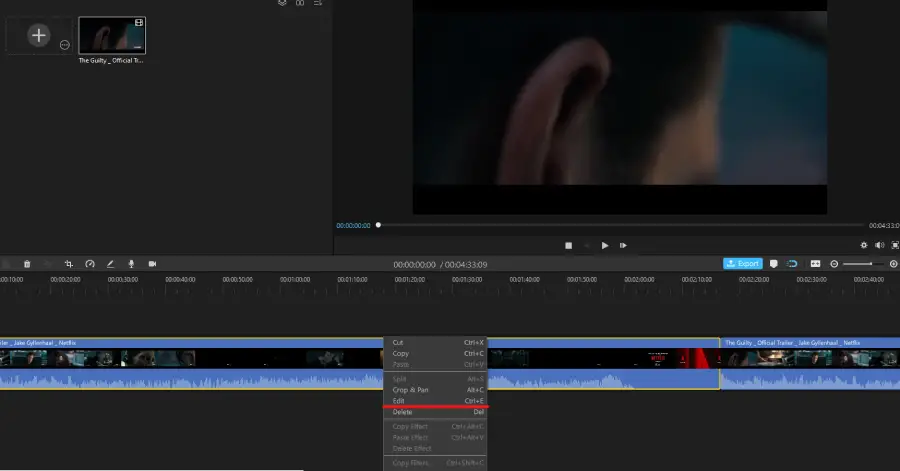The height and width of the screenshot is (471, 900).
Task: Choose Cut from the context menu
Action: pos(437,342)
